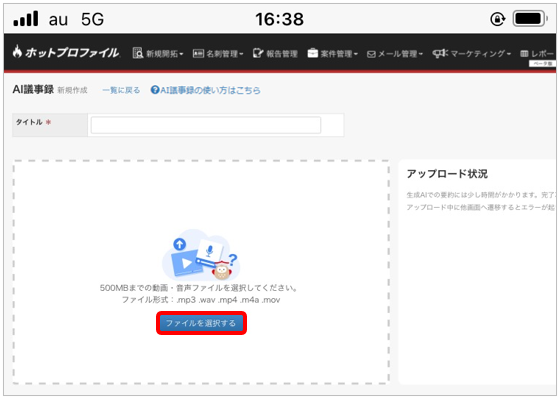The width and height of the screenshot is (558, 397).
Task: Click the AI議事録 page heading
Action: 33,89
